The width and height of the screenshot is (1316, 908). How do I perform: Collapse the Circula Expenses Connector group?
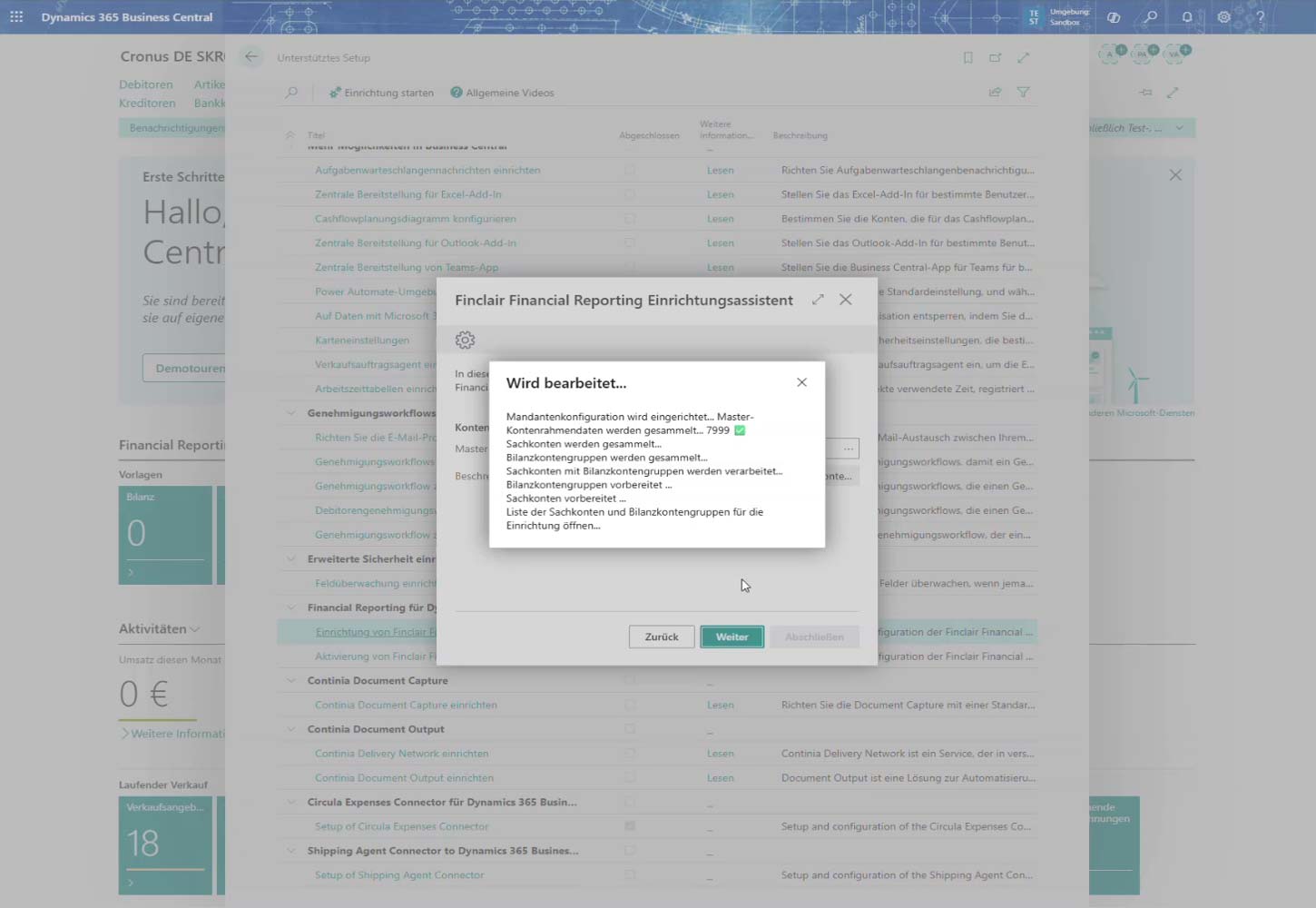click(291, 803)
